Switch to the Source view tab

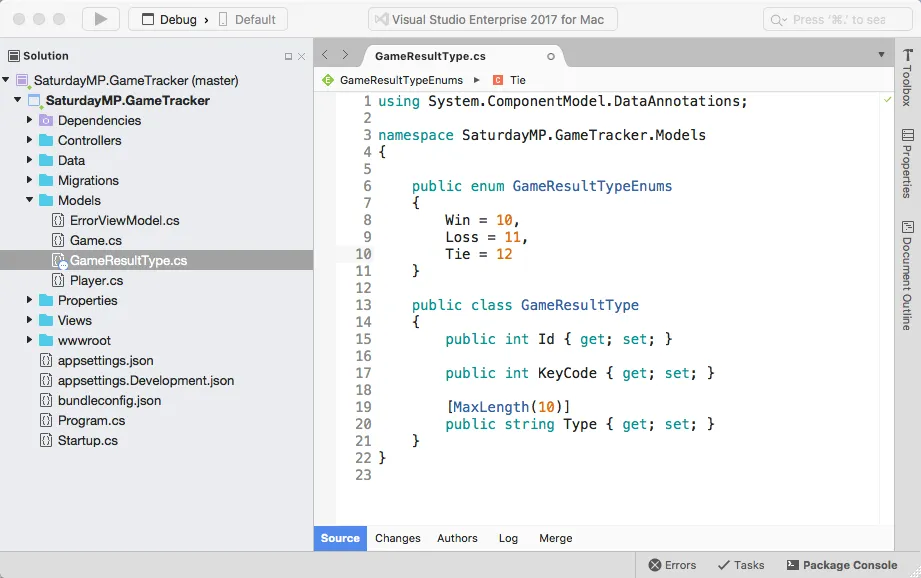pos(340,538)
